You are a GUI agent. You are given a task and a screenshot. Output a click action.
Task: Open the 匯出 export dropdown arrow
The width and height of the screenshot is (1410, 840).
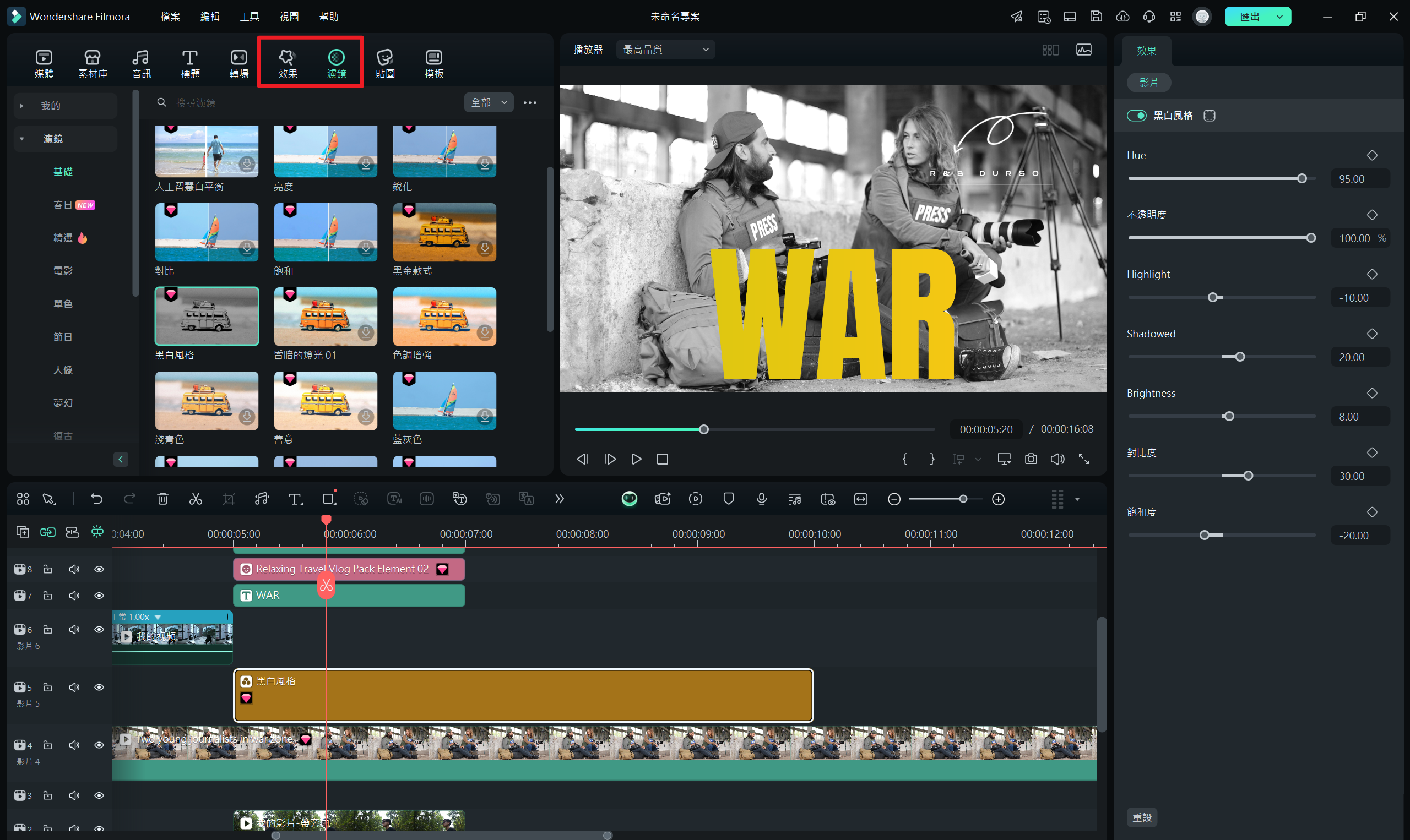(1279, 17)
